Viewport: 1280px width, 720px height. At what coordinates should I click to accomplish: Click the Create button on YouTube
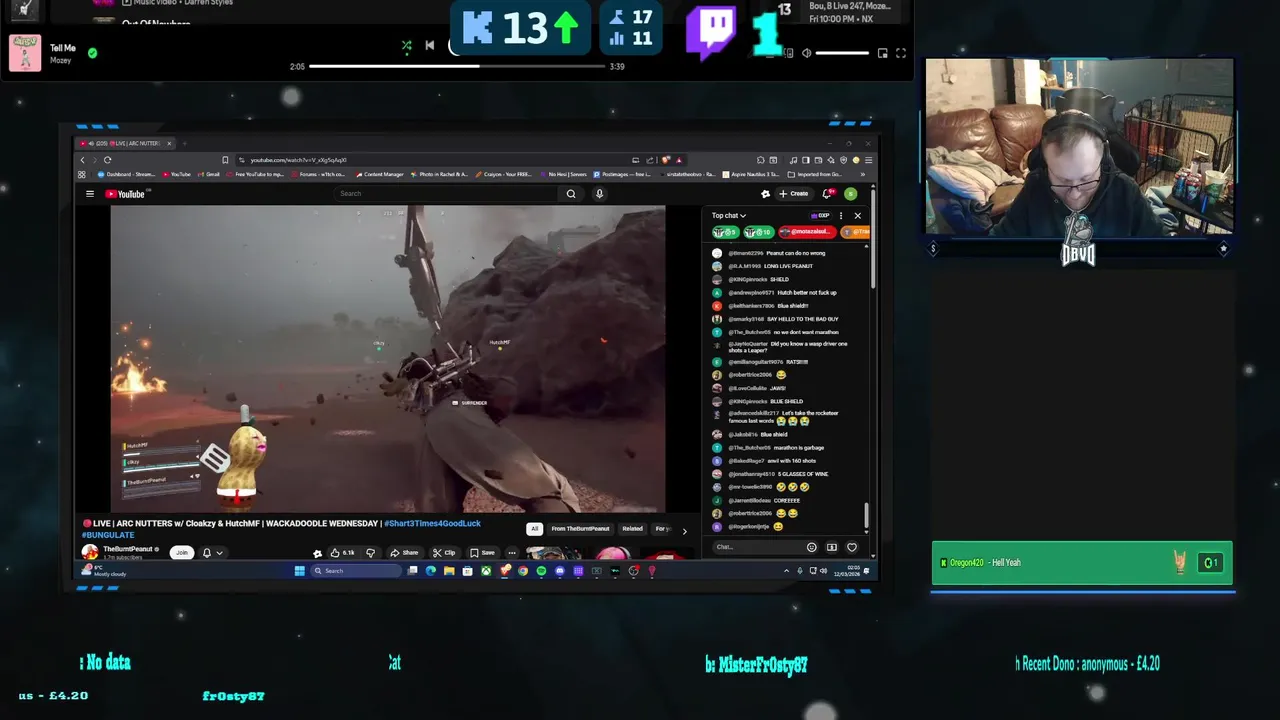[794, 194]
